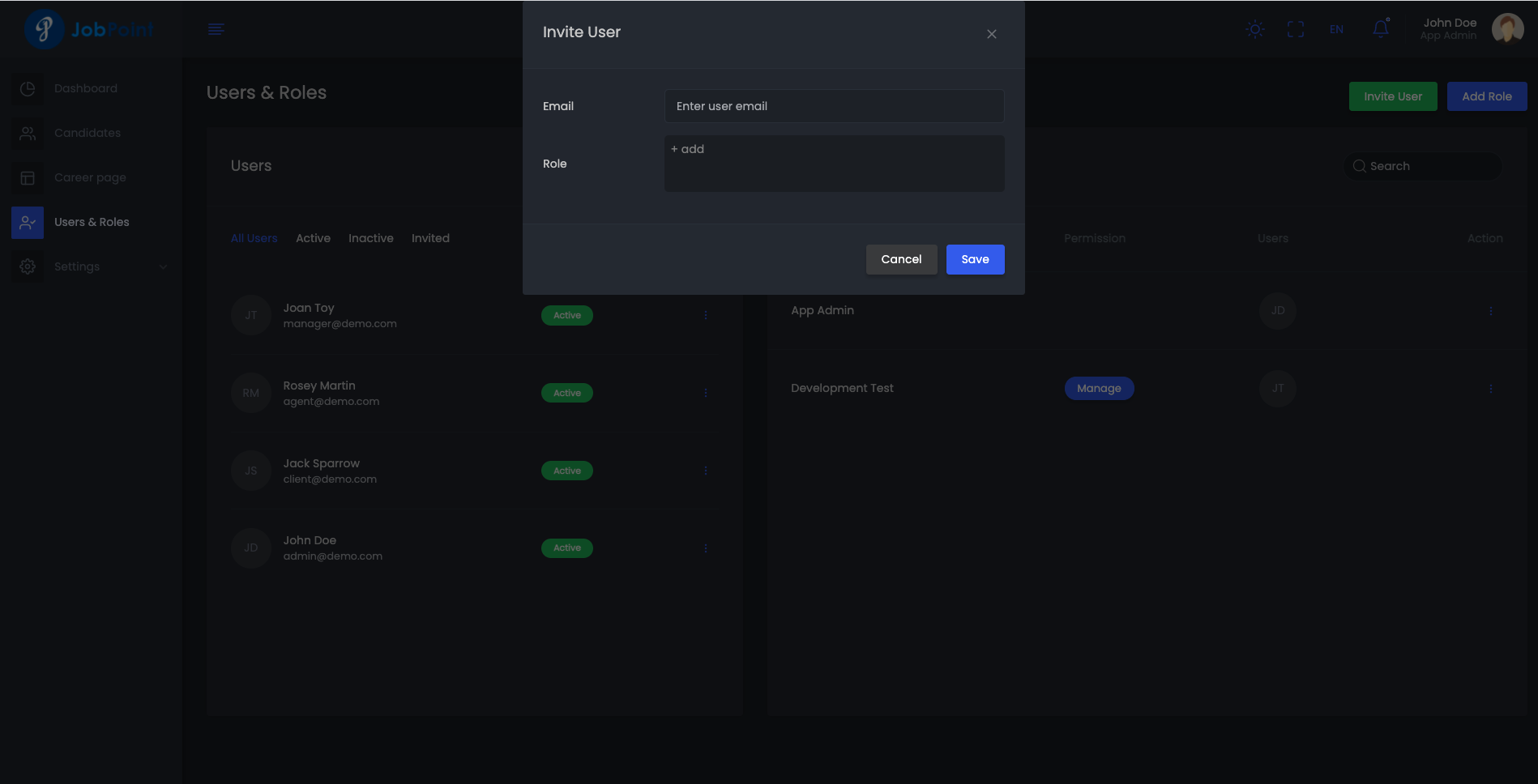Close the Invite User modal

pos(991,34)
